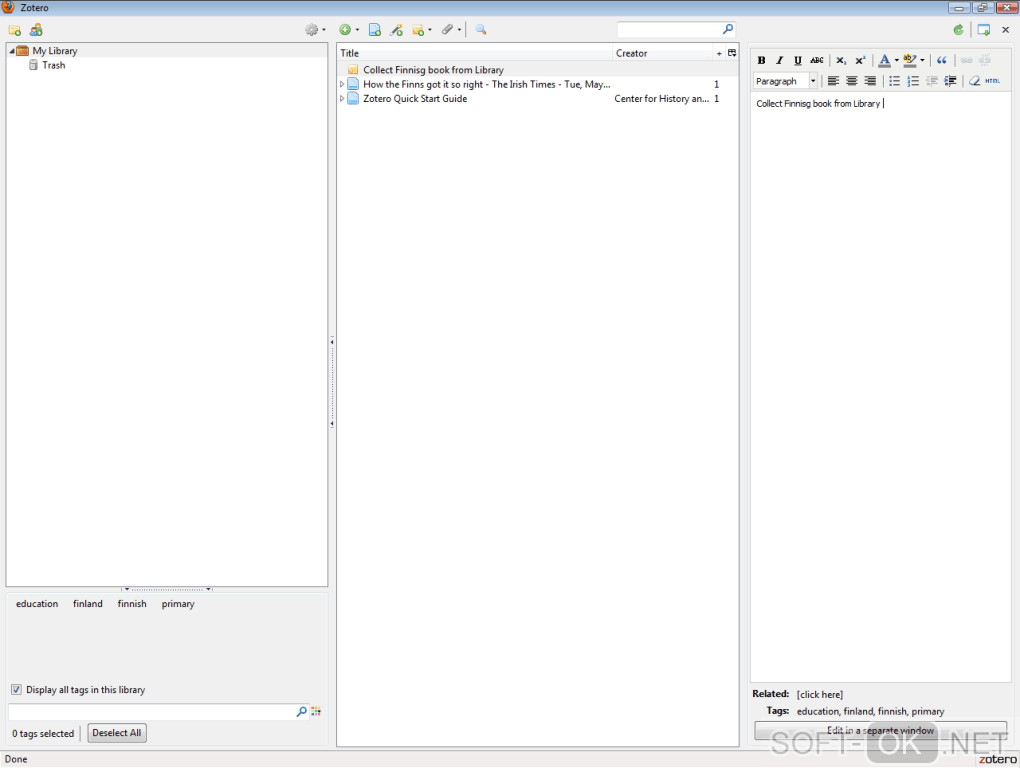1020x768 pixels.
Task: Sort items by Title column header
Action: pyautogui.click(x=475, y=53)
